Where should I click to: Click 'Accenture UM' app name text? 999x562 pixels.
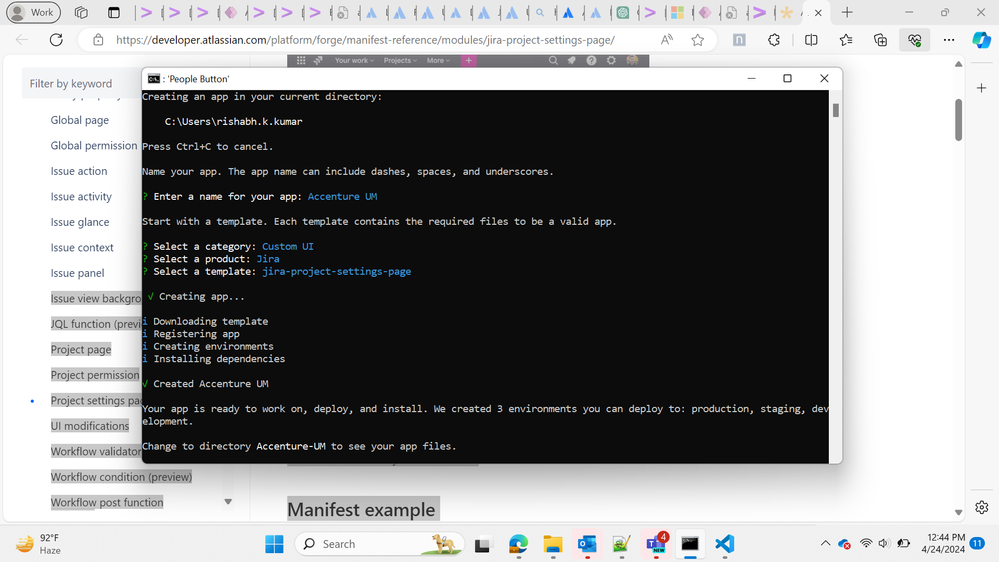click(x=342, y=196)
